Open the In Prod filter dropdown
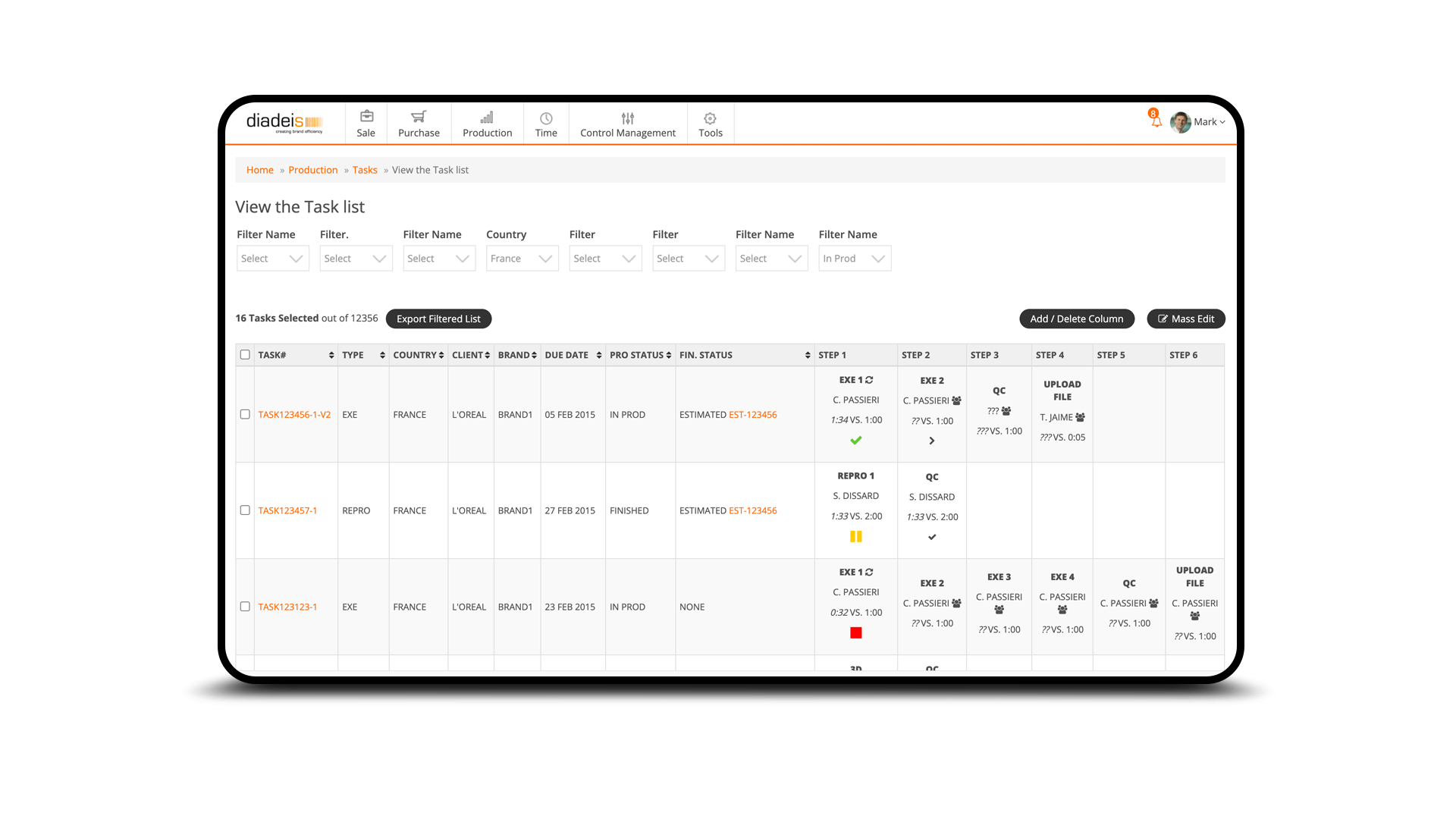The height and width of the screenshot is (819, 1456). click(854, 259)
